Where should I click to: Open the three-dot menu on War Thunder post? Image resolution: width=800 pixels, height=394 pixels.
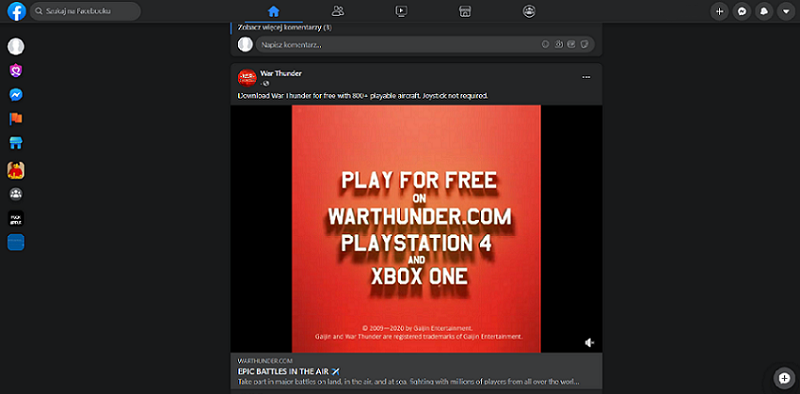click(x=586, y=77)
